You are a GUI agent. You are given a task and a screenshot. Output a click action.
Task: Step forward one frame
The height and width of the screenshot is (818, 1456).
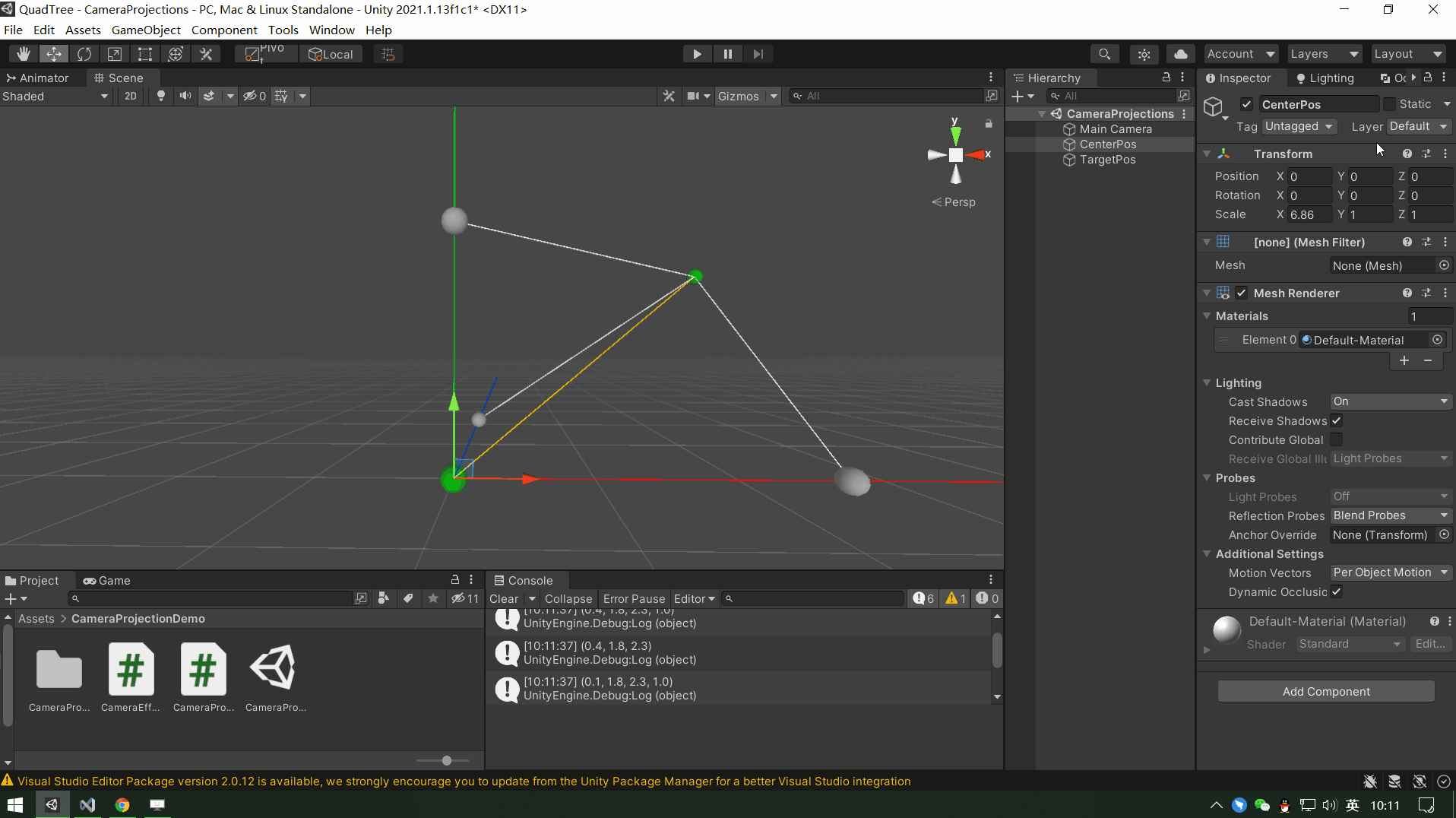[x=758, y=54]
